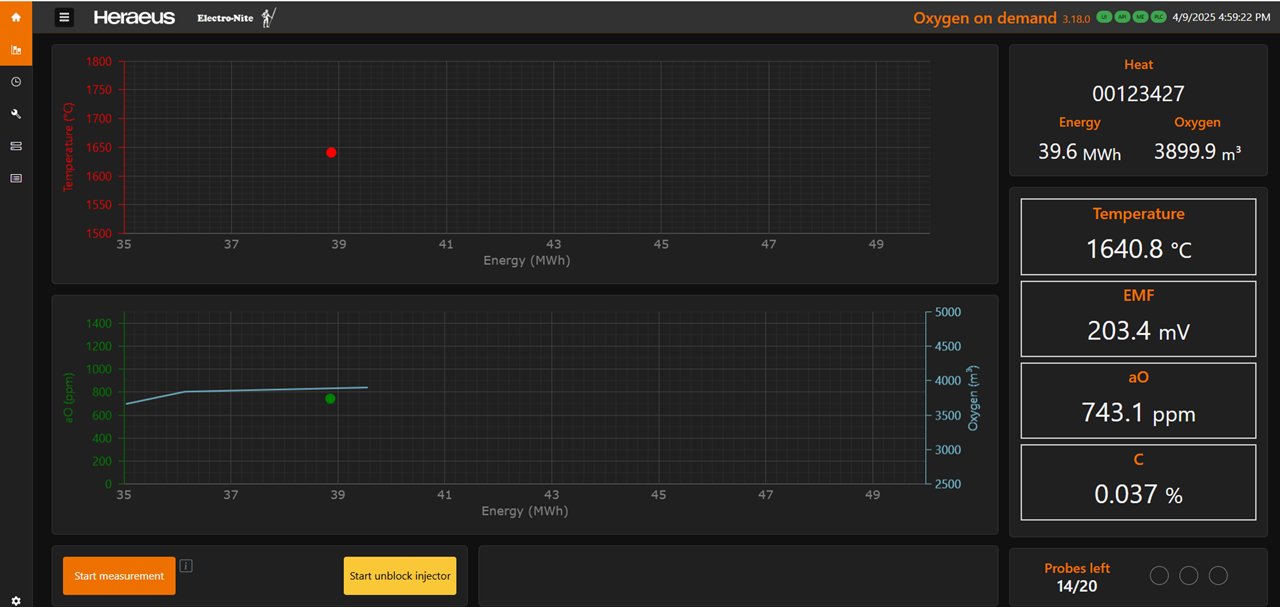Viewport: 1283px width, 608px height.
Task: Open settings gear at sidebar bottom
Action: [x=15, y=600]
